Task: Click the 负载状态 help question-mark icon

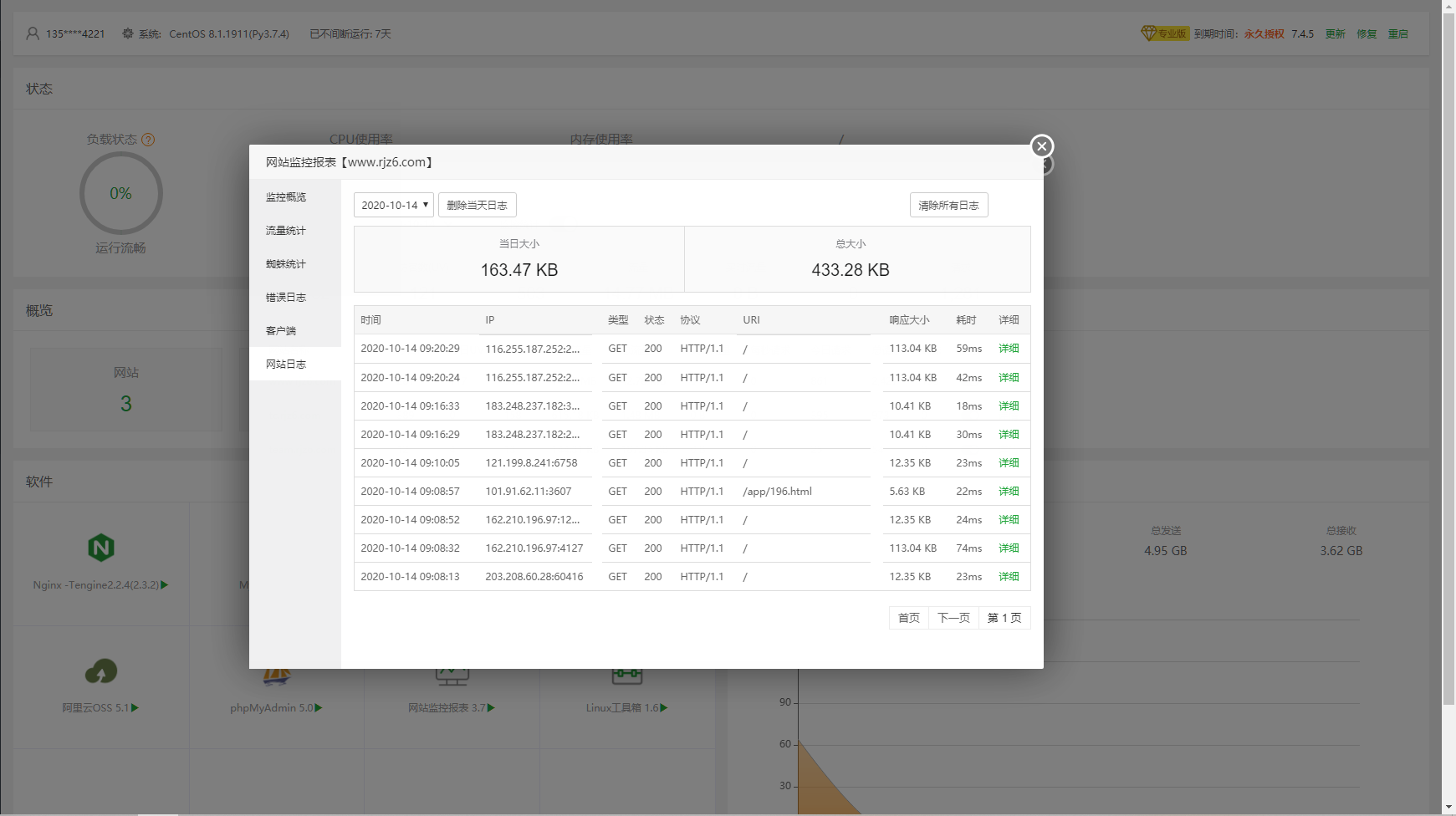Action: (148, 140)
